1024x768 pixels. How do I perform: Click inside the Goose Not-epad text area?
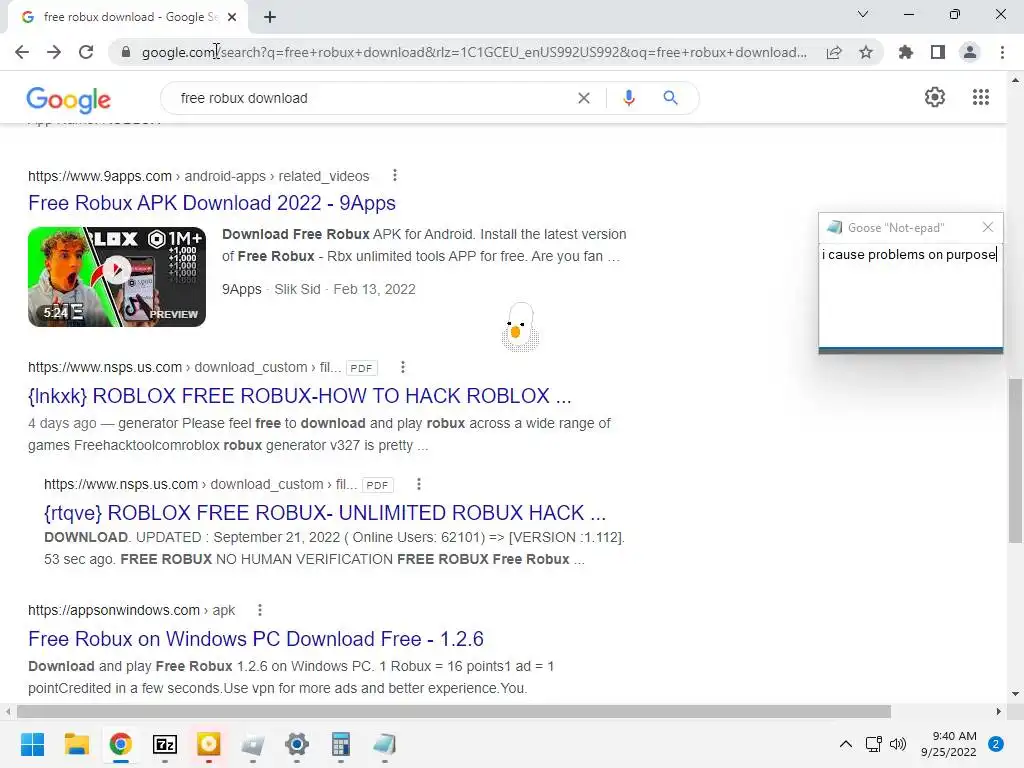[x=910, y=295]
